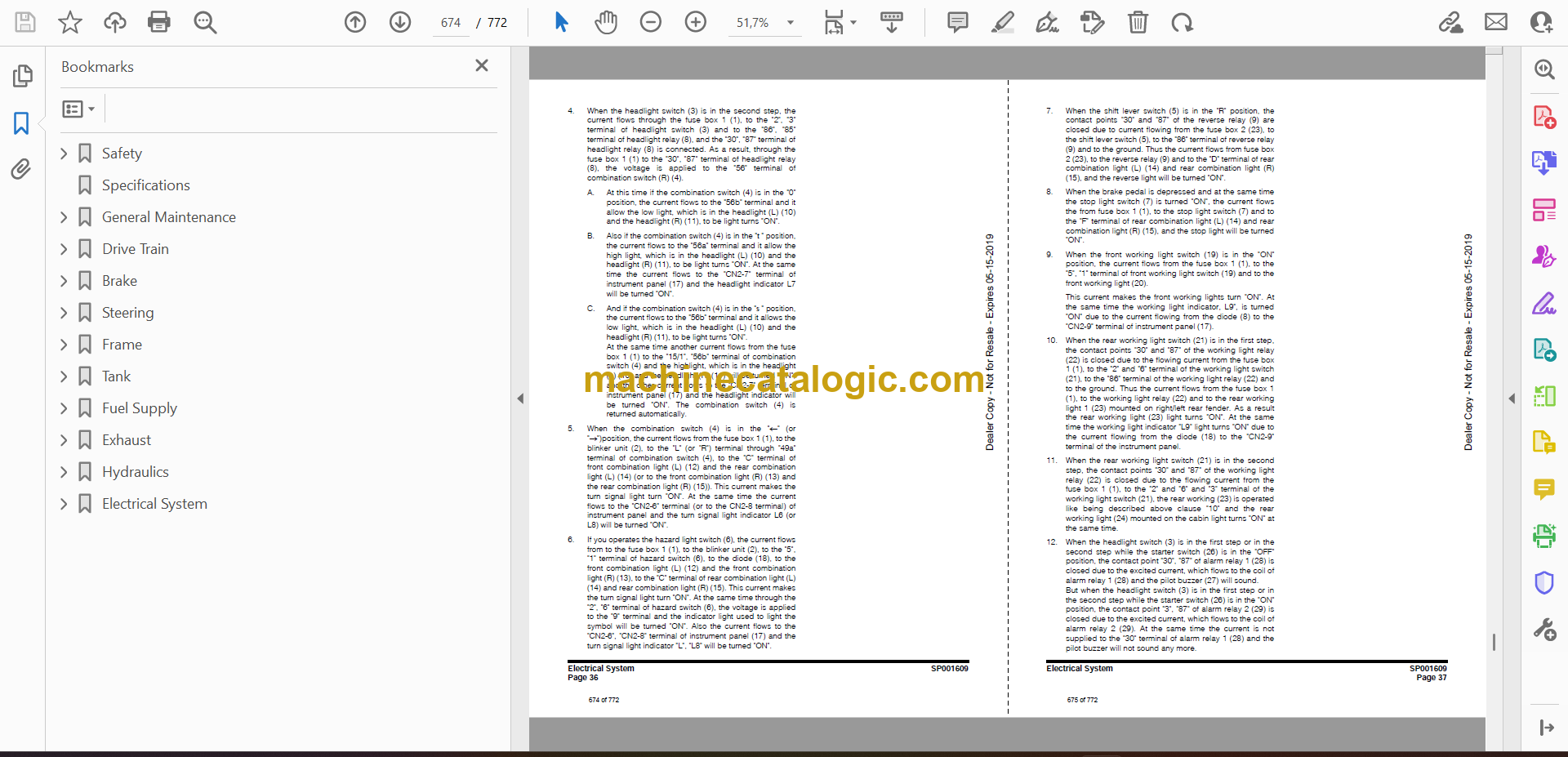The width and height of the screenshot is (1568, 757).
Task: Click the page number field 674
Action: click(x=451, y=23)
